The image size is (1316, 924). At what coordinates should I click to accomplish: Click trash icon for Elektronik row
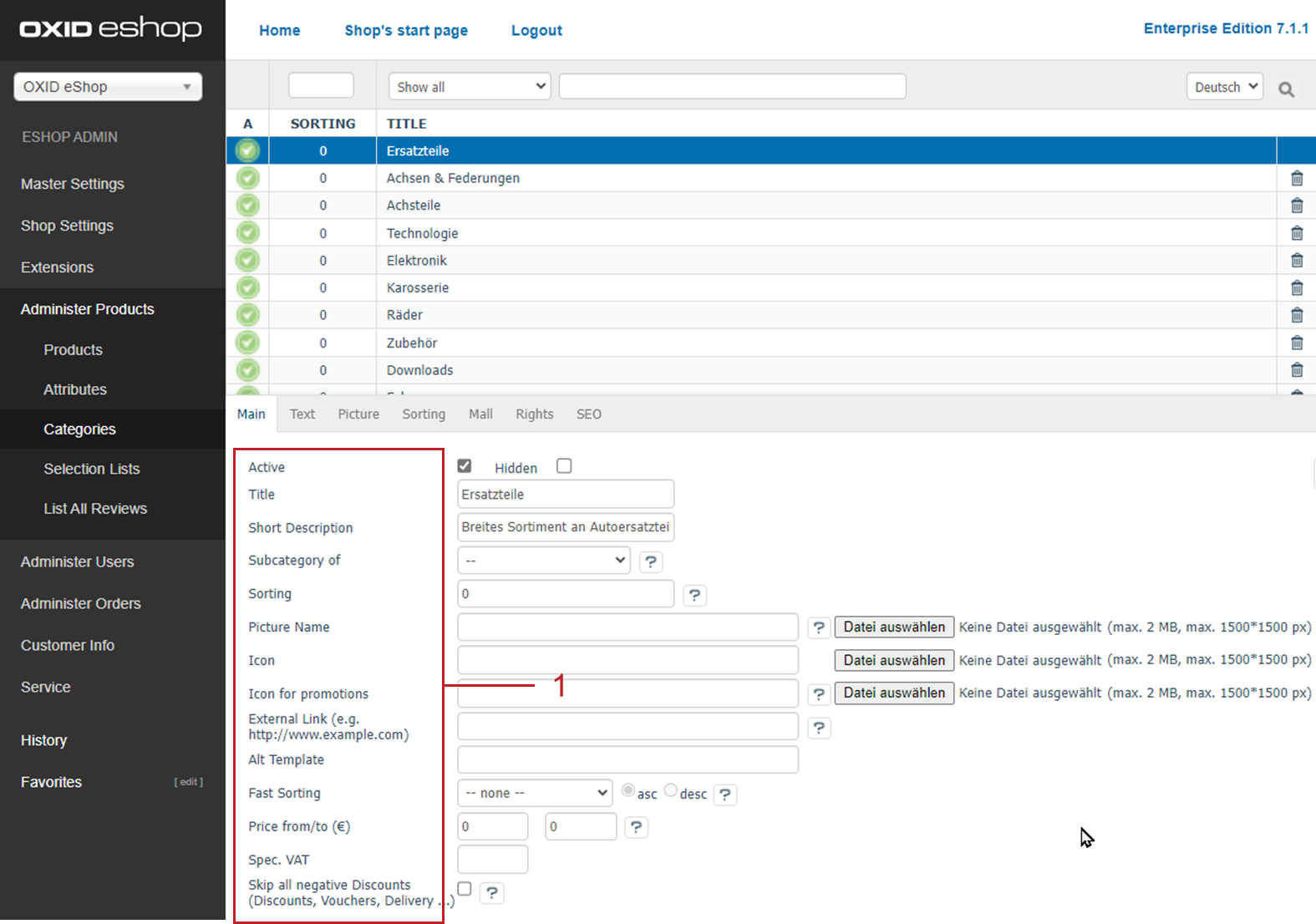coord(1297,261)
